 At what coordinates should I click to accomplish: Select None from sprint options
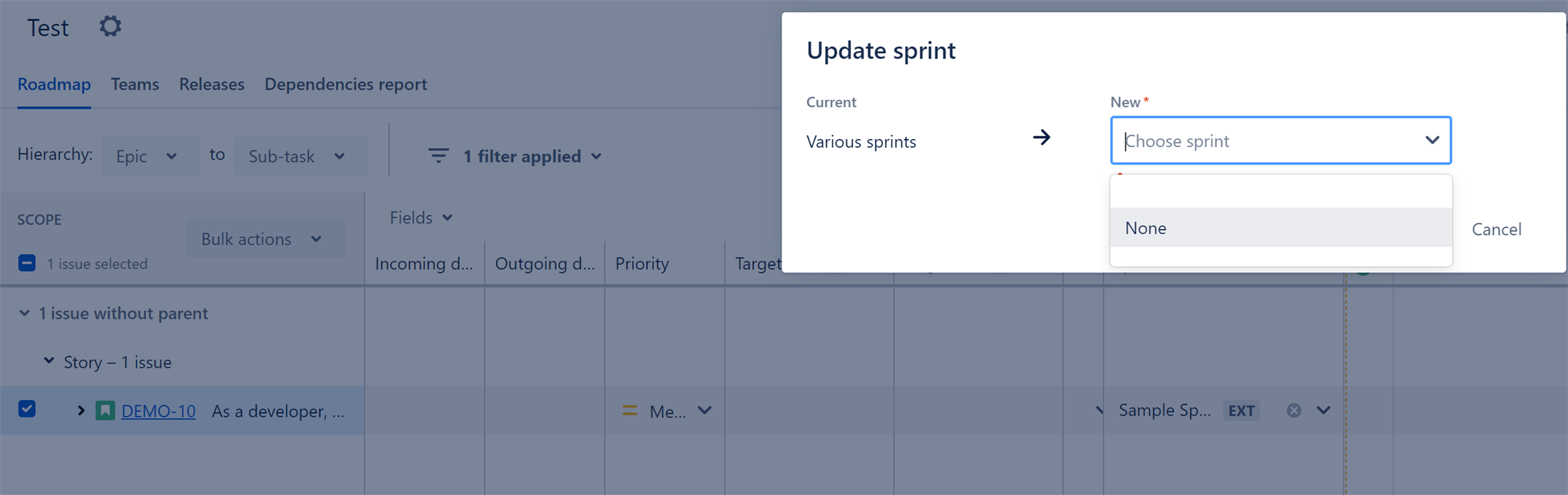pos(1281,228)
